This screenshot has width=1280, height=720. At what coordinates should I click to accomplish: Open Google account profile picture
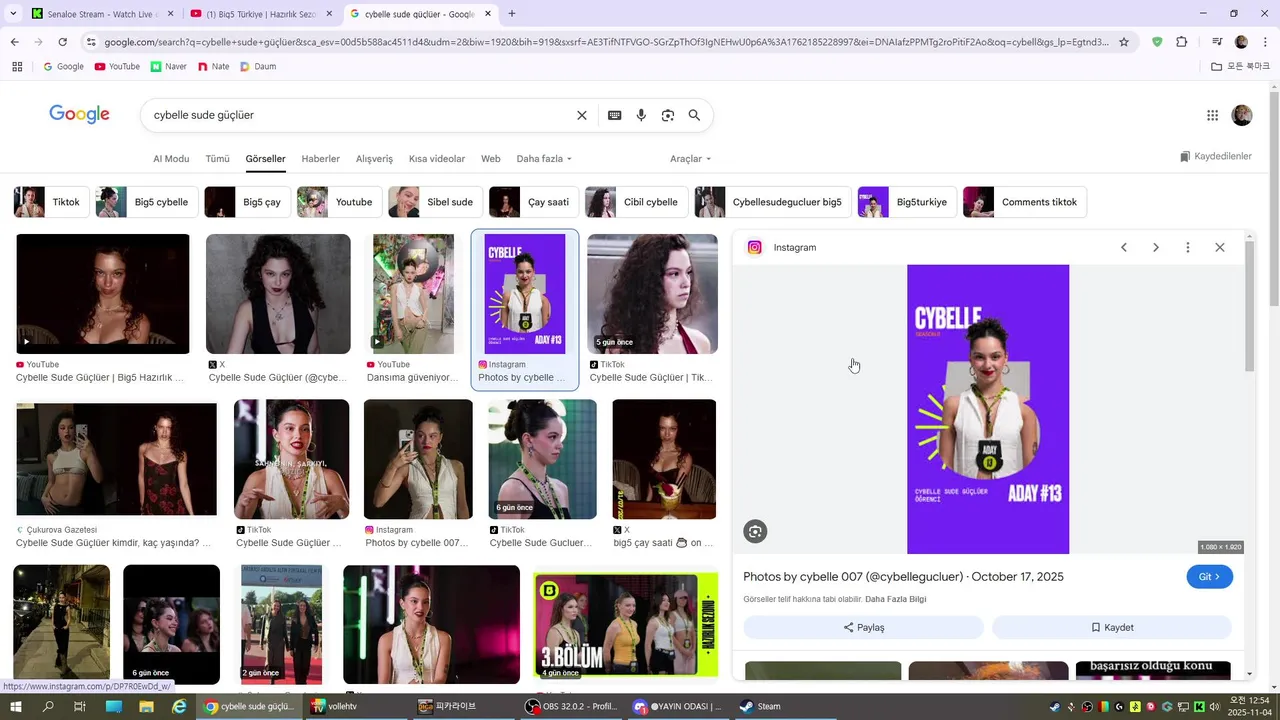[x=1242, y=115]
